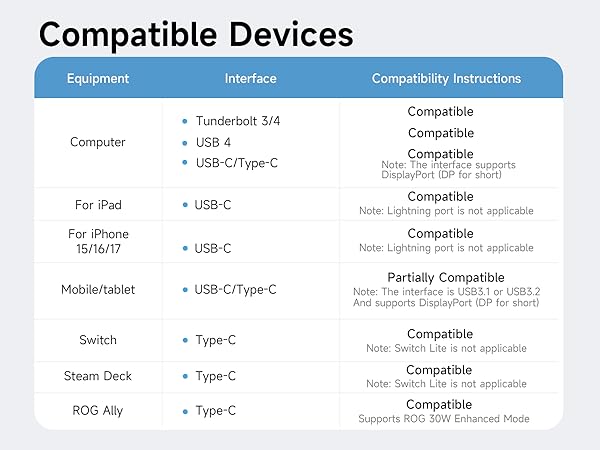
Task: Select the Steam Deck row label
Action: [98, 376]
